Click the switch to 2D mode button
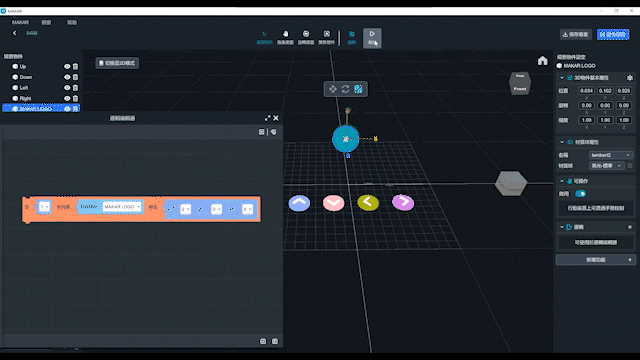The width and height of the screenshot is (640, 360). (117, 63)
